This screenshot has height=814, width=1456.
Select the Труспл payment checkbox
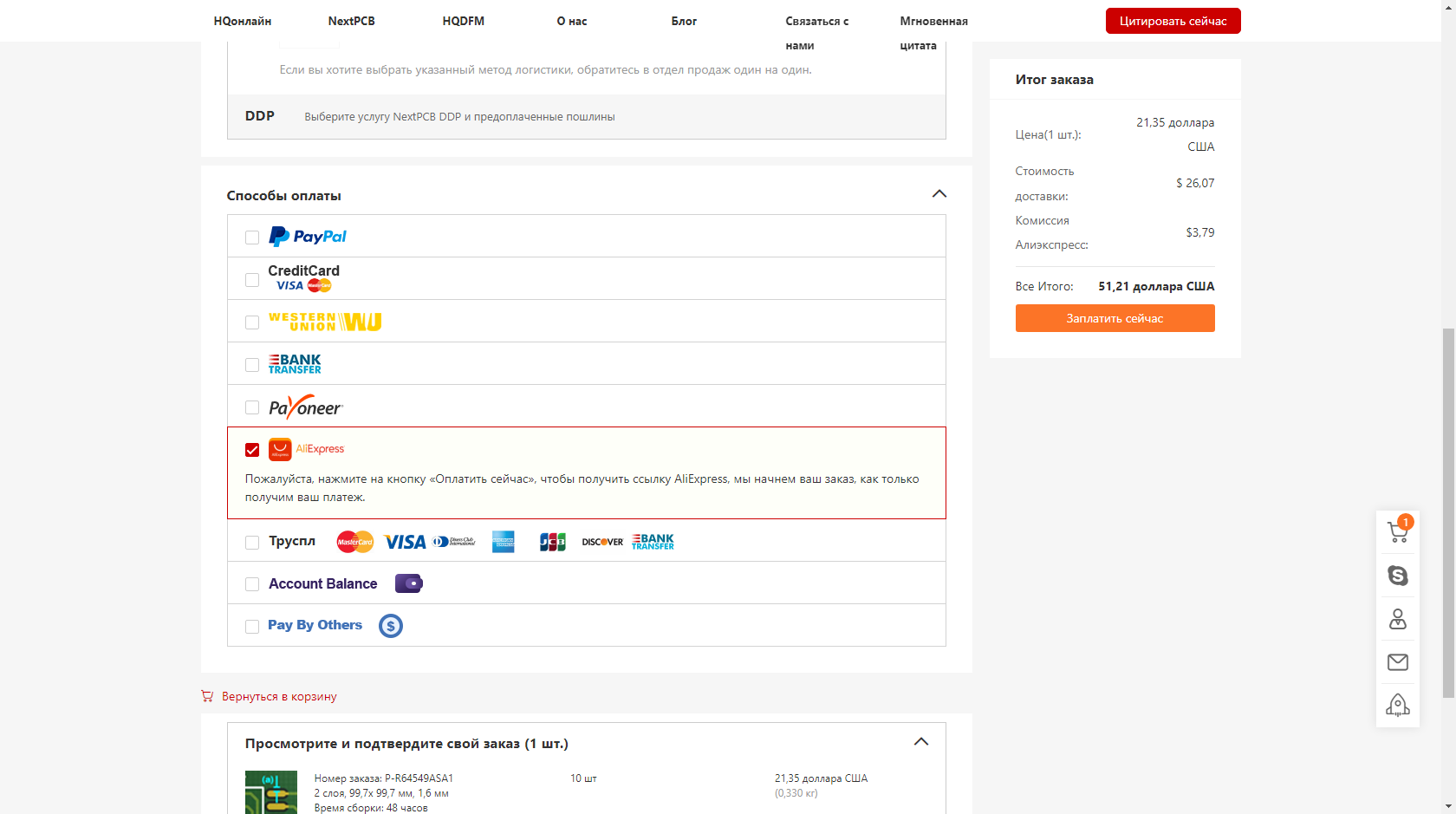[252, 543]
